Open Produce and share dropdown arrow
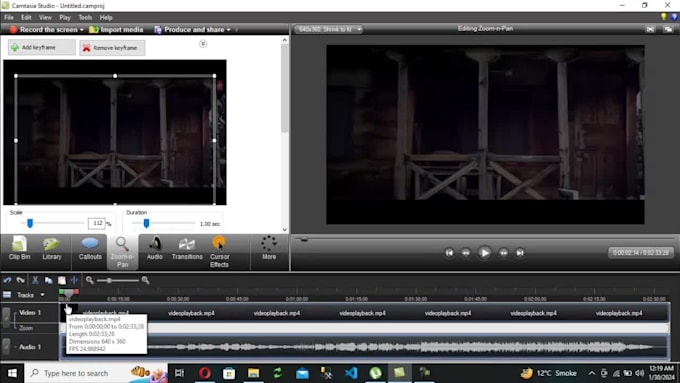This screenshot has width=680, height=383. point(229,29)
